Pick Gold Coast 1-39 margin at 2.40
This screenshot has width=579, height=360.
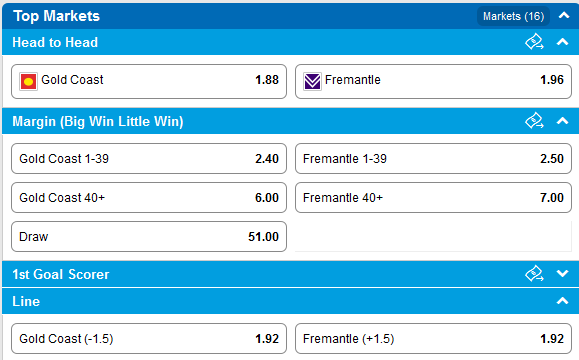click(149, 158)
